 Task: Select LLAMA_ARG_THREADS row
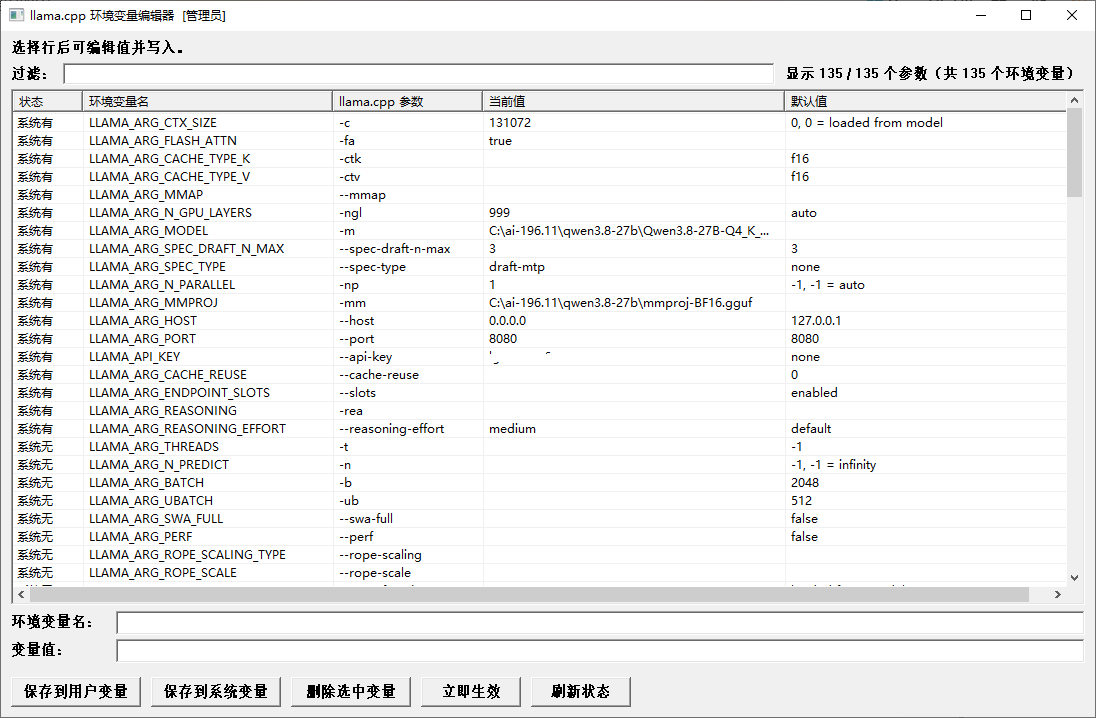click(540, 447)
